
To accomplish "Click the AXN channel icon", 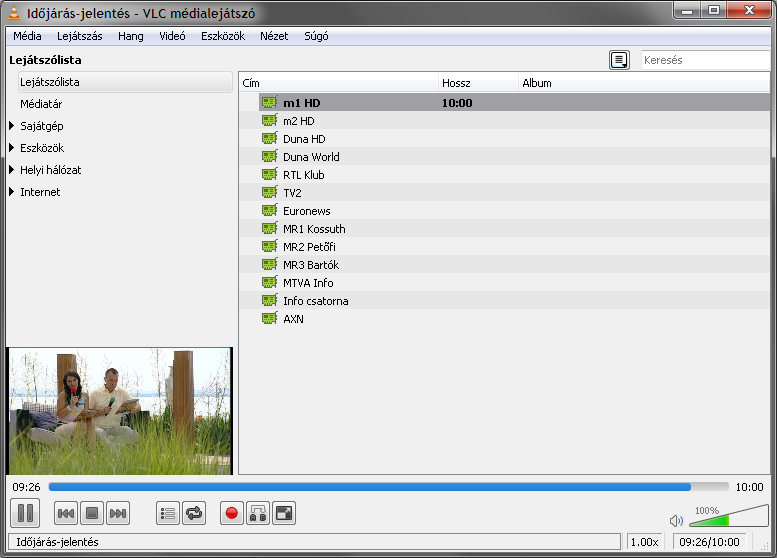I will [270, 319].
